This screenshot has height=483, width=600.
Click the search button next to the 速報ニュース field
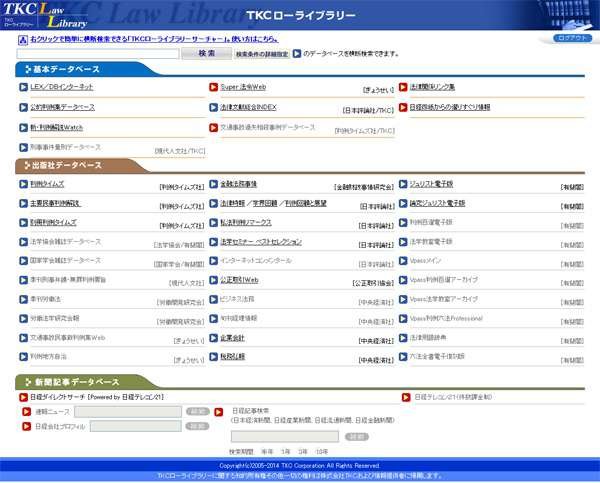pyautogui.click(x=197, y=411)
